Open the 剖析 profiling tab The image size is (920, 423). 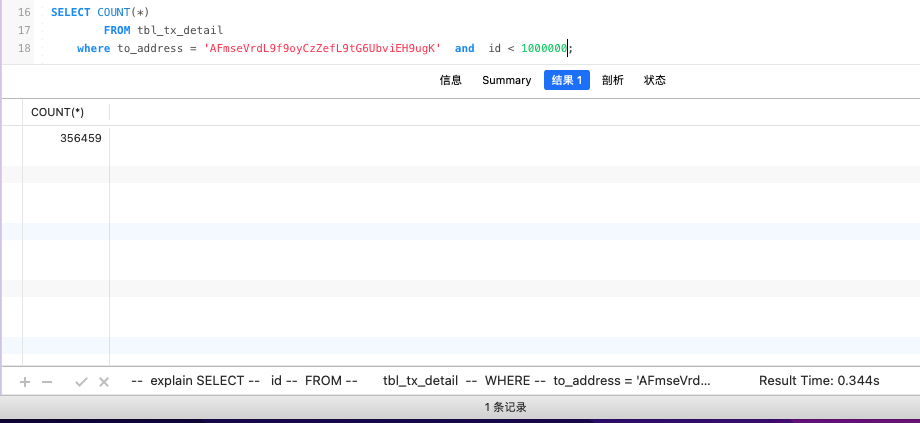pyautogui.click(x=613, y=80)
